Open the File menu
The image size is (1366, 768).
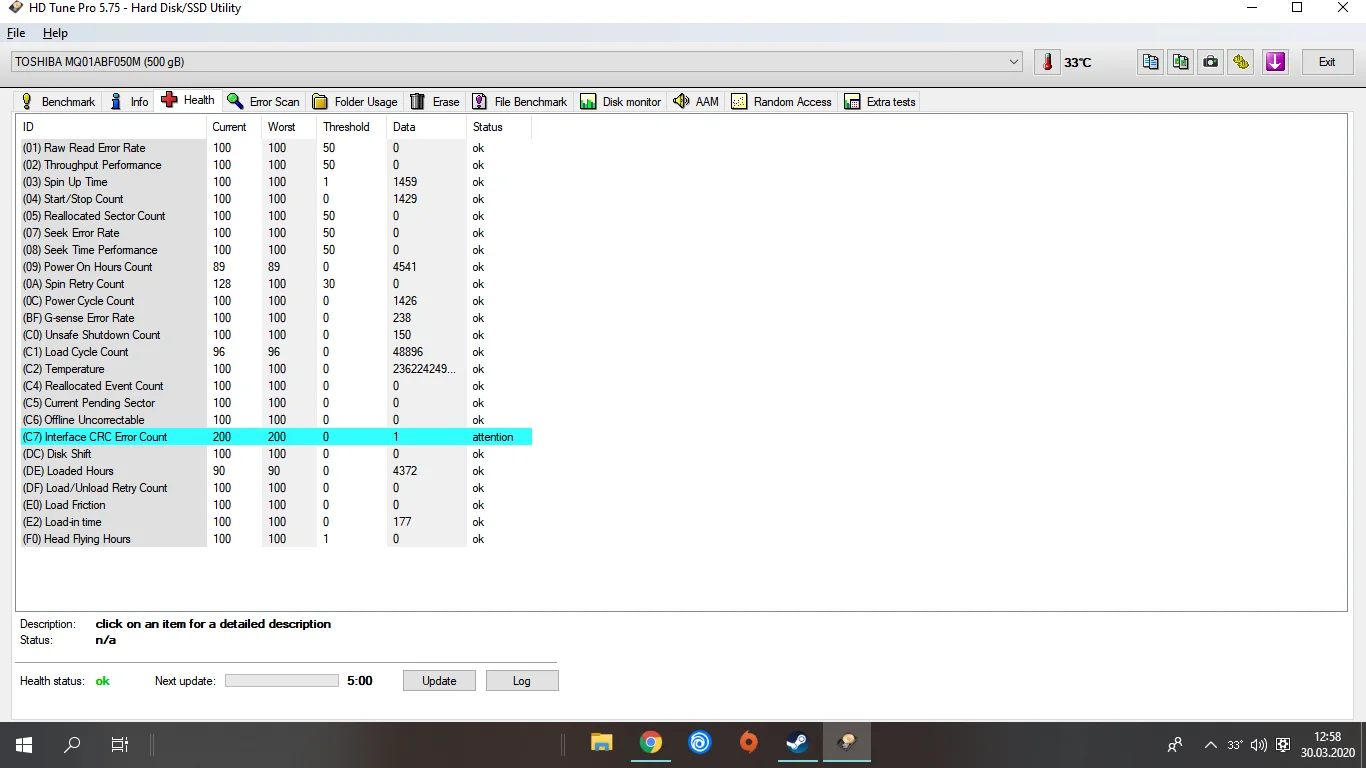point(16,33)
